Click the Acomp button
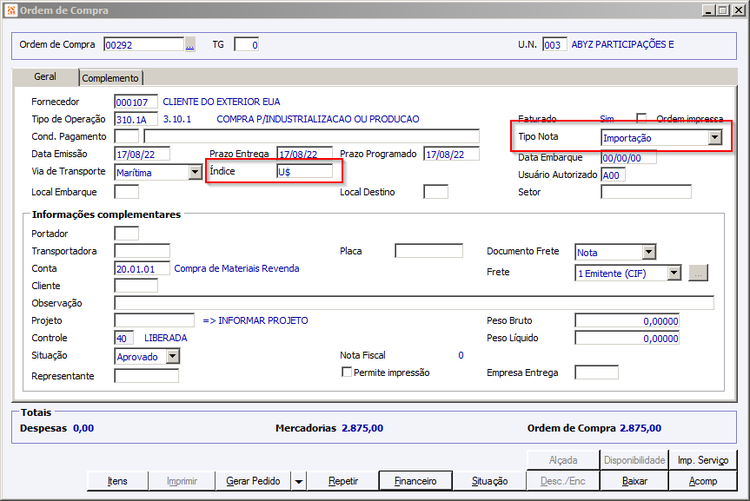Viewport: 750px width, 501px height. pos(703,481)
